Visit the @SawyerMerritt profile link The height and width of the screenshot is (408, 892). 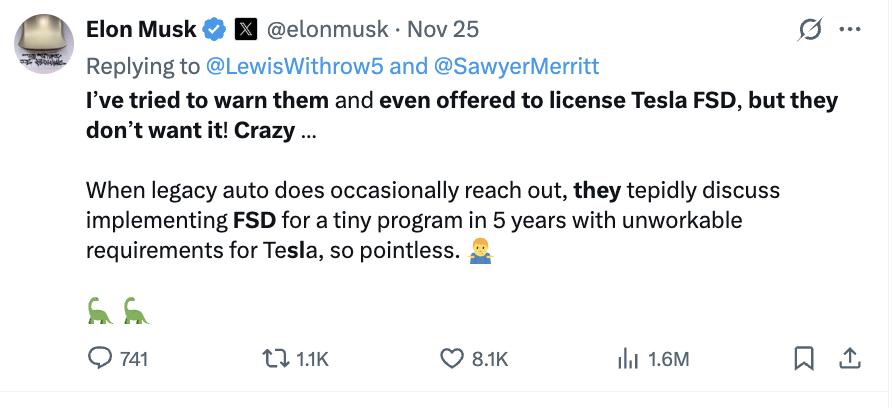[x=517, y=67]
